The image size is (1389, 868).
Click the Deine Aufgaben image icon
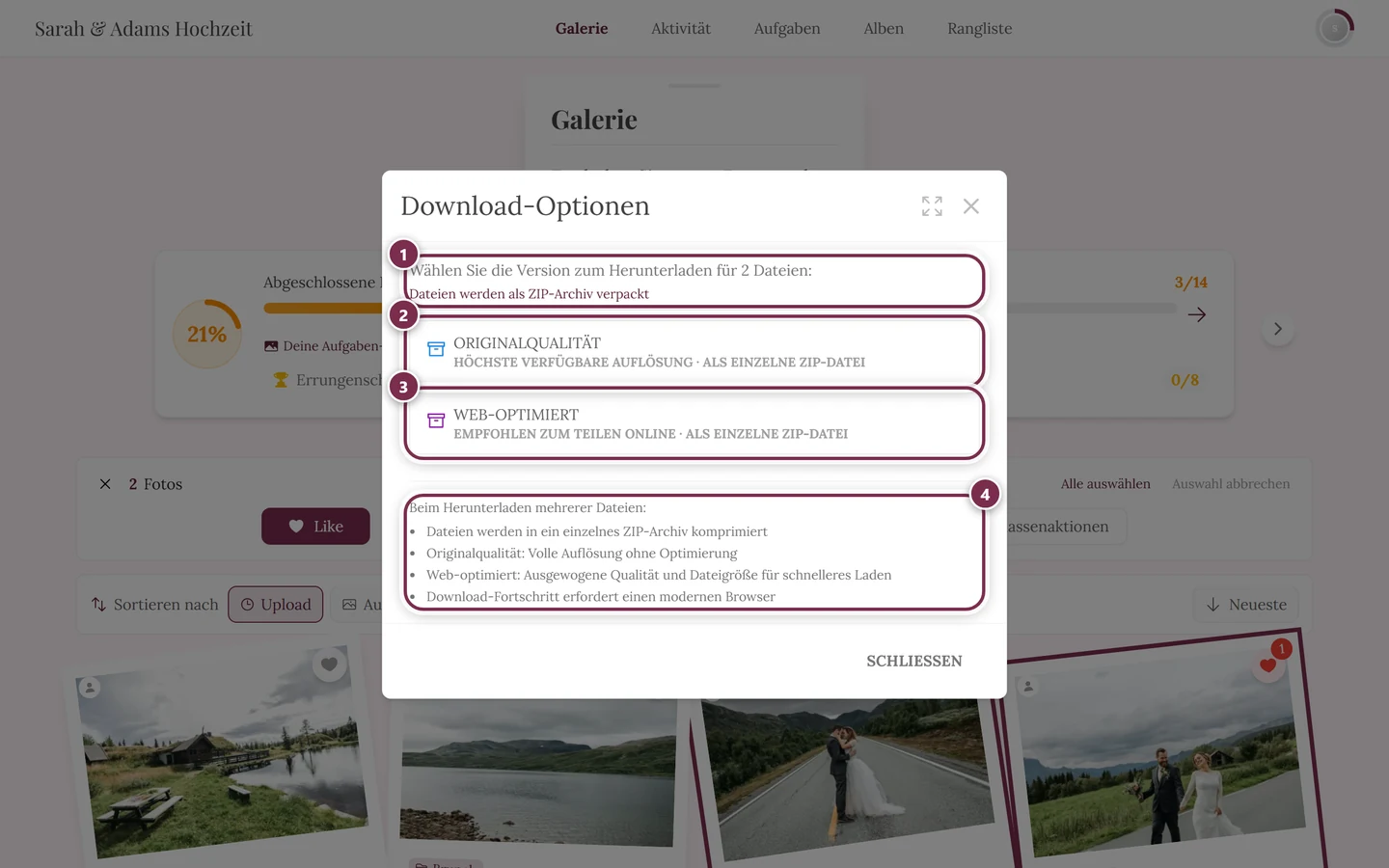(x=271, y=346)
